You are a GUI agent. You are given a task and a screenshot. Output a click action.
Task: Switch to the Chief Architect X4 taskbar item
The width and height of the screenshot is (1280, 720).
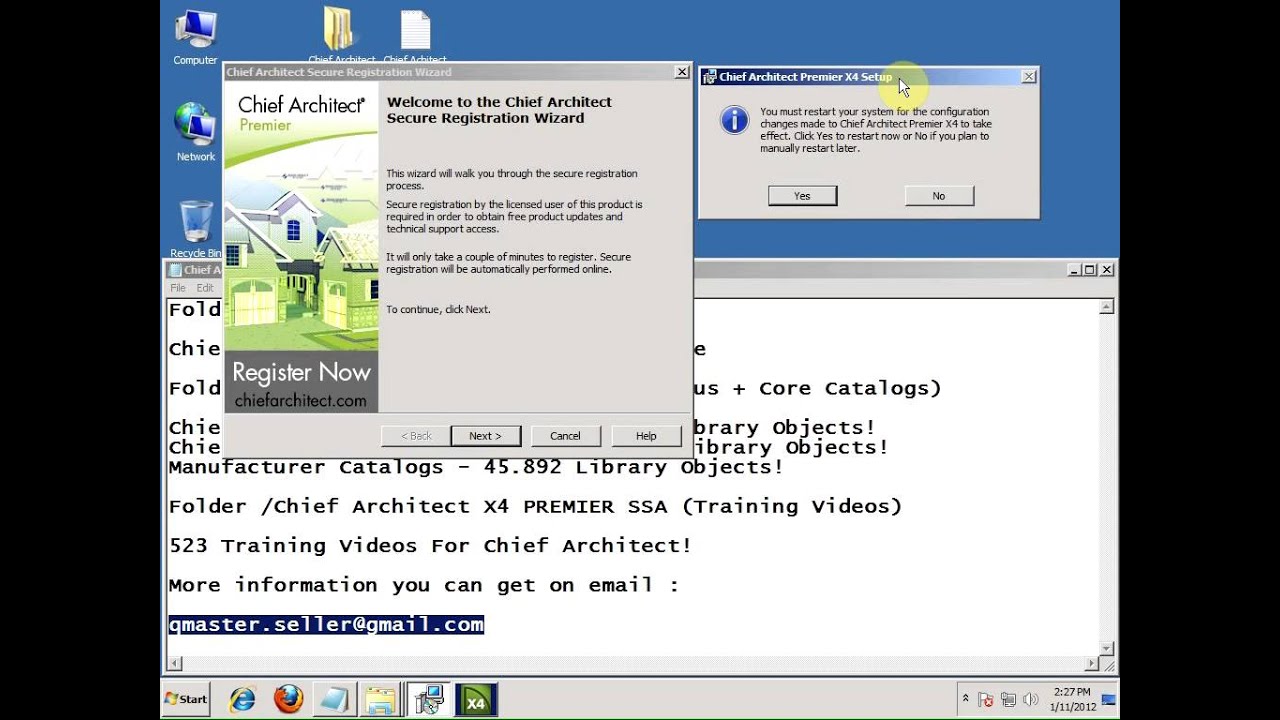[476, 699]
